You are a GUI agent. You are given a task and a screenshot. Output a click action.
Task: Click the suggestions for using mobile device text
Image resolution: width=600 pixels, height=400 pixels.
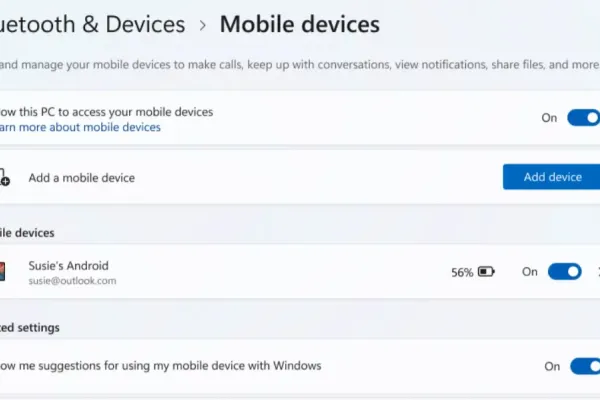click(x=160, y=366)
